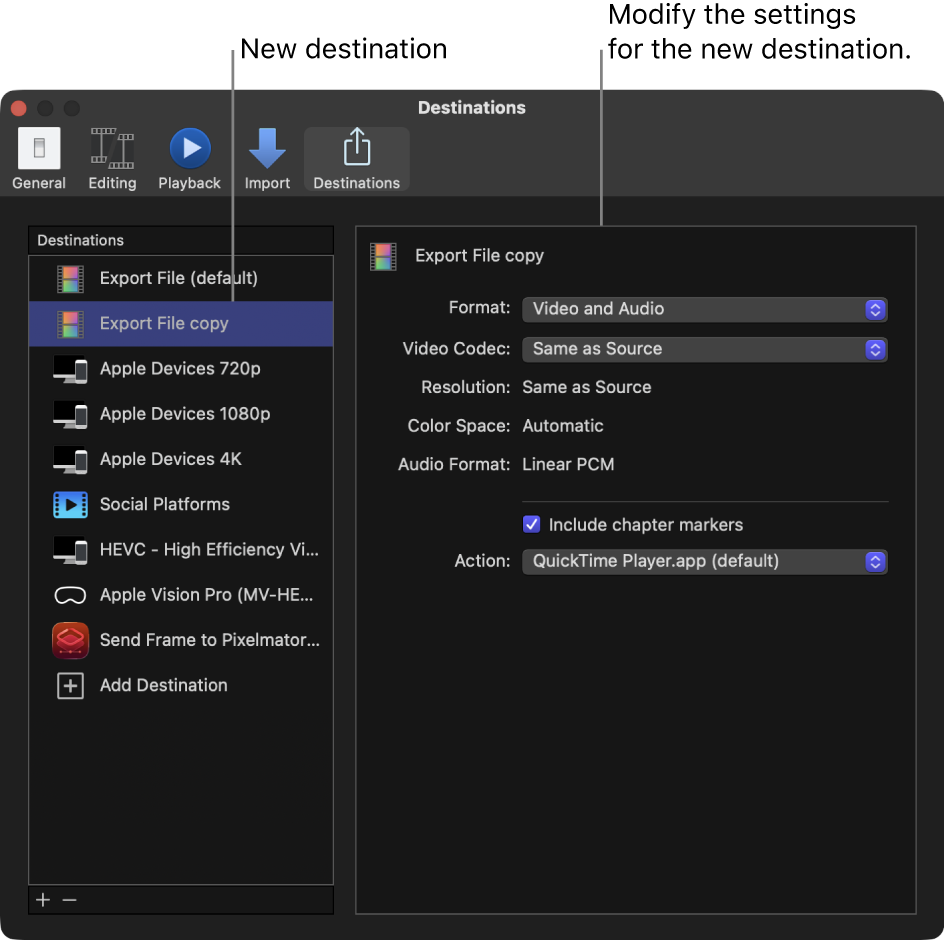This screenshot has width=944, height=942.
Task: Click the Color Space Automatic value
Action: click(x=562, y=426)
